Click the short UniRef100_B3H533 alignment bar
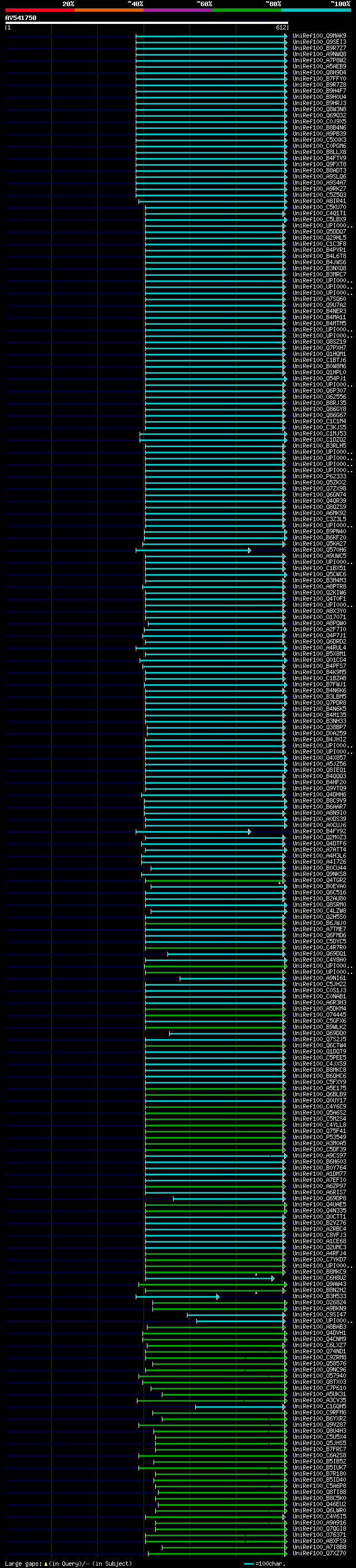This screenshot has height=1568, width=356. [x=177, y=1297]
